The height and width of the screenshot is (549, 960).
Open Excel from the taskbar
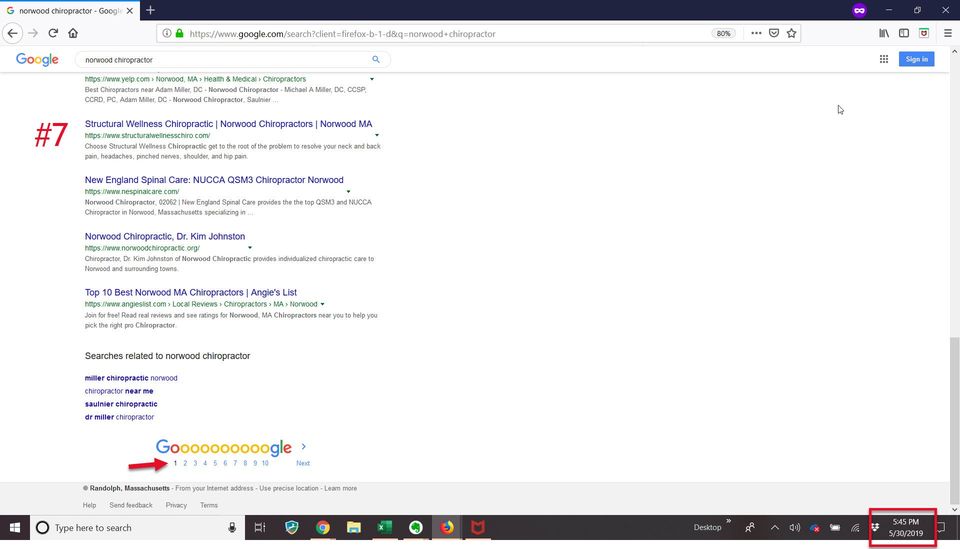(384, 528)
